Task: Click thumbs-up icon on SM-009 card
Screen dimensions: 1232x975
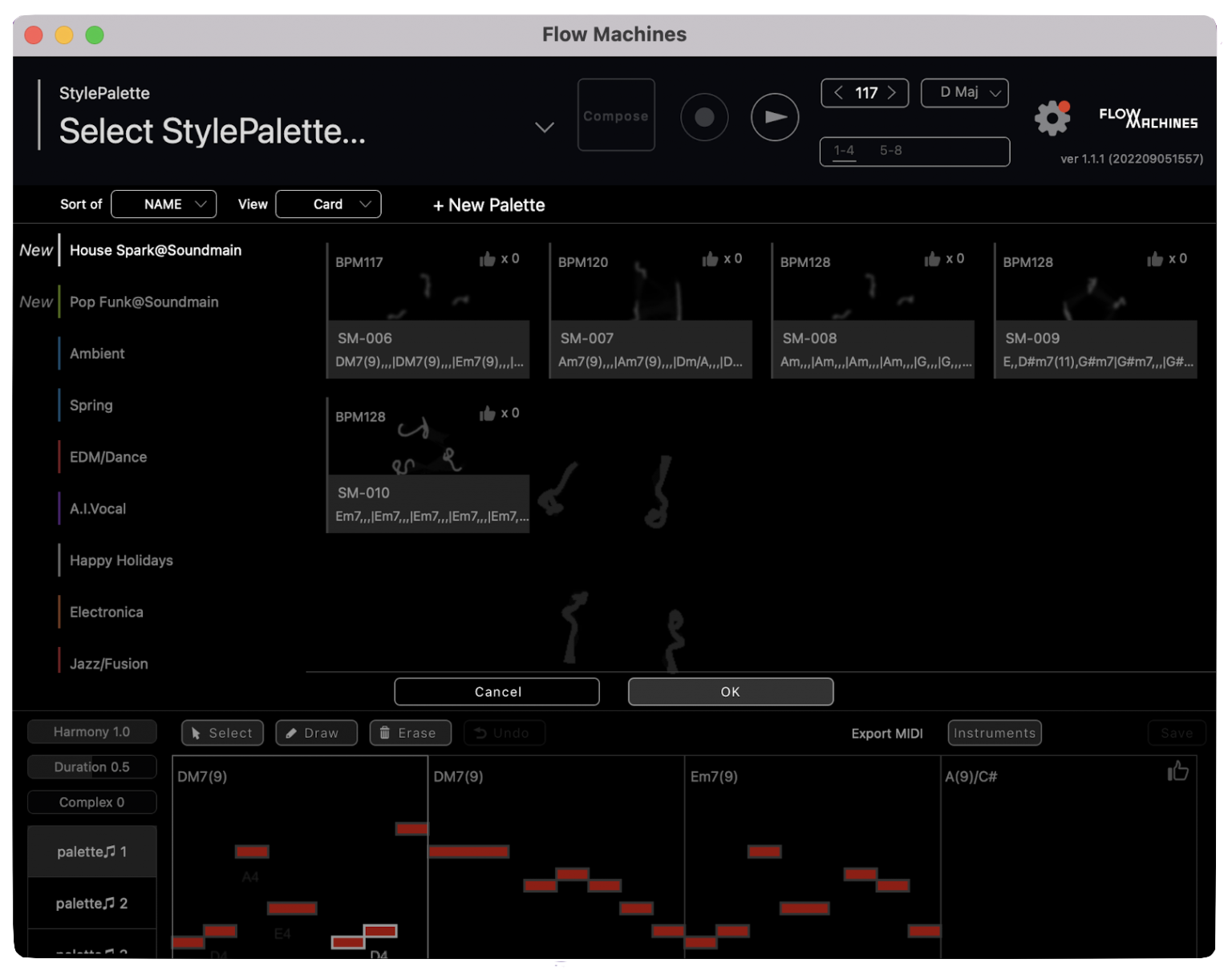Action: 1154,259
